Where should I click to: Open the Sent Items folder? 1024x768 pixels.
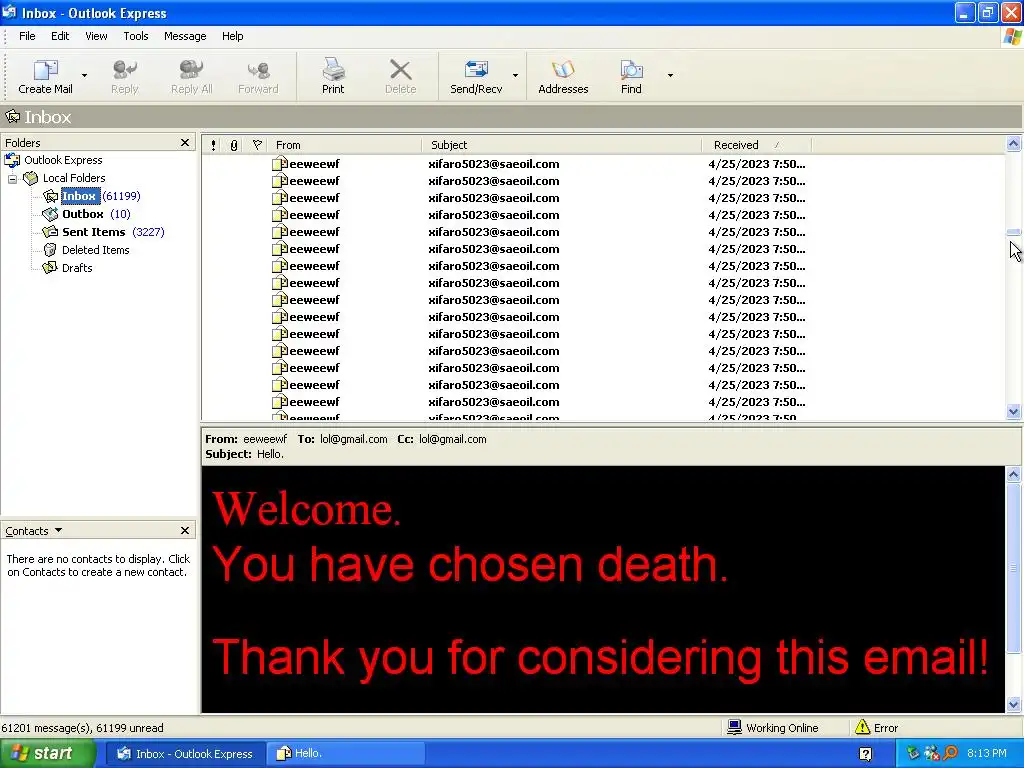93,232
